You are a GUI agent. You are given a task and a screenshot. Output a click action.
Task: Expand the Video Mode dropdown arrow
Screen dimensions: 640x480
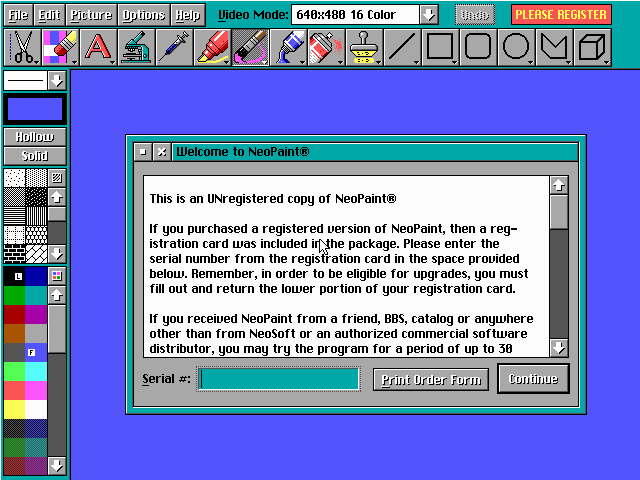coord(429,15)
